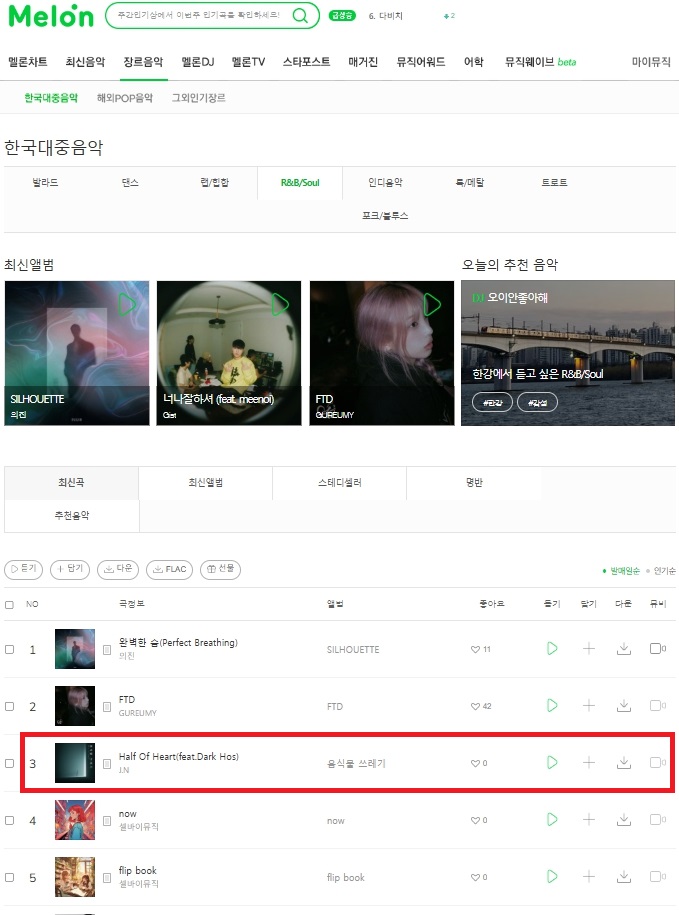Tick the checkbox for song 2 FTD
Screen dimensions: 679x915
pos(9,706)
